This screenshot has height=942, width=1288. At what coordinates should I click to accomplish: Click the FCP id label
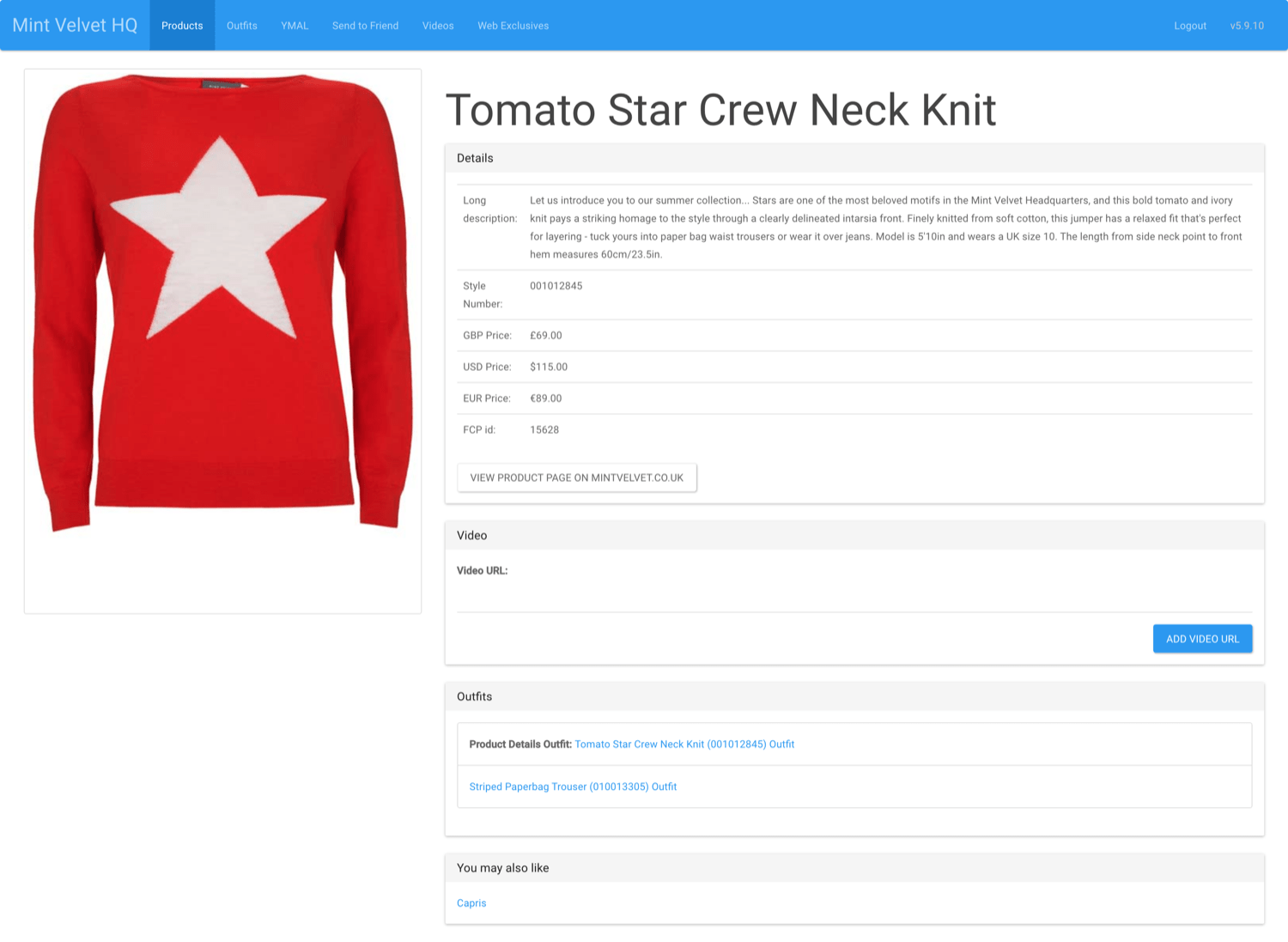point(479,430)
